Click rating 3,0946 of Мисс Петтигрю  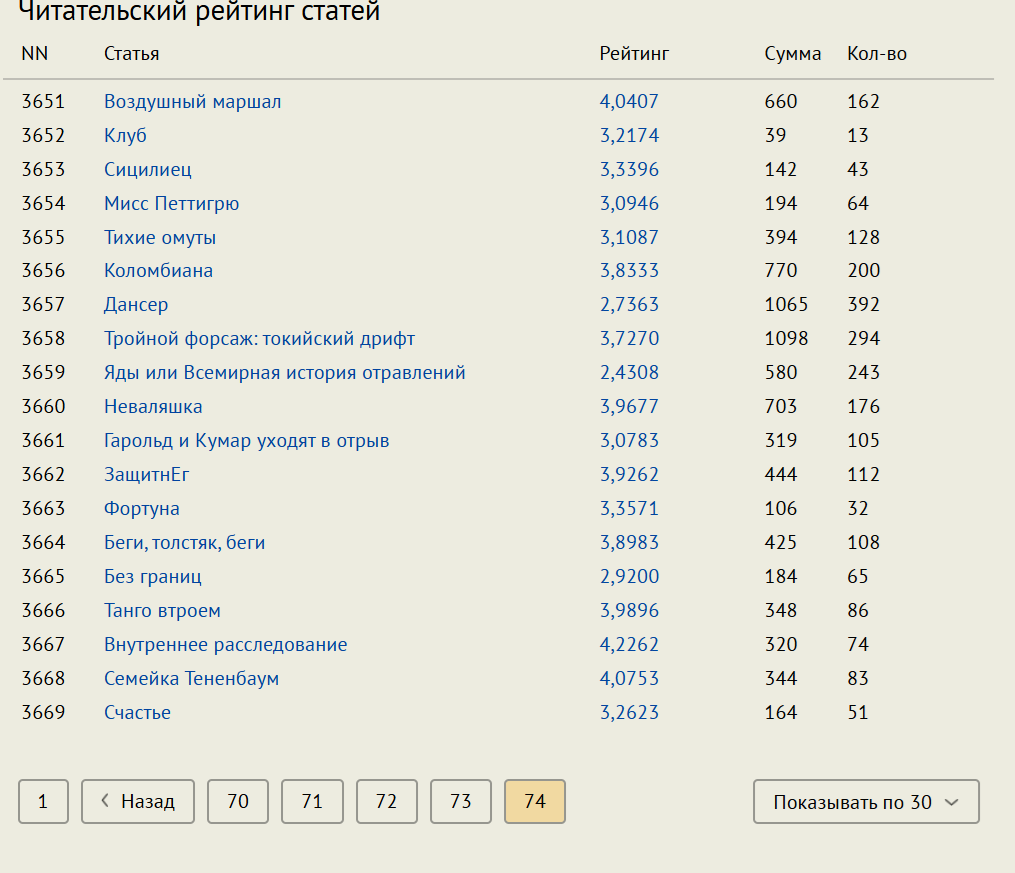point(629,203)
